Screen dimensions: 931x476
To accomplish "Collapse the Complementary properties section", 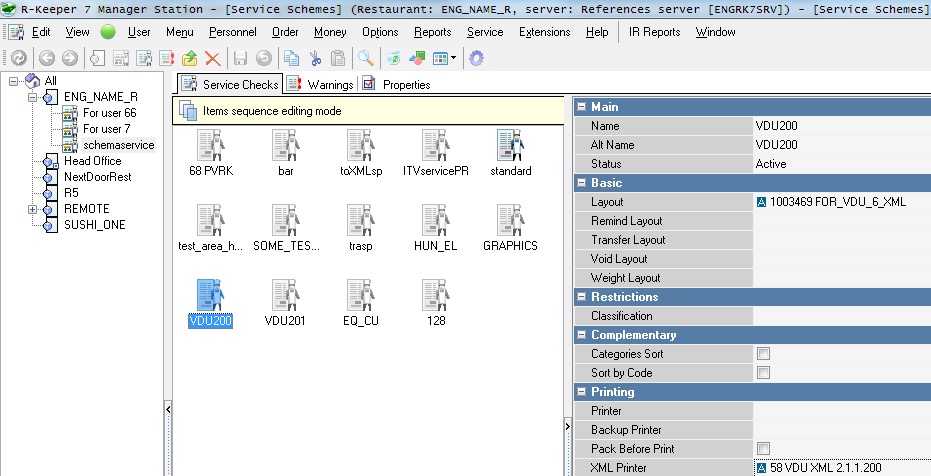I will point(581,335).
